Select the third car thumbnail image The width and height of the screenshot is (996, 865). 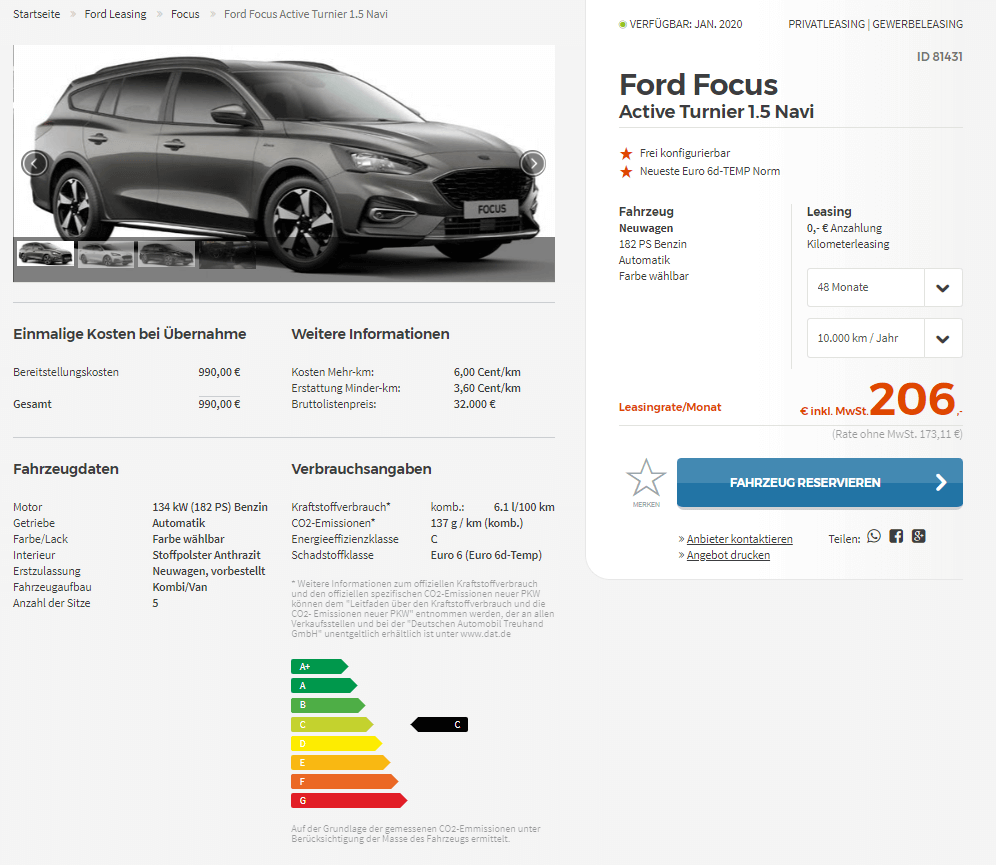tap(166, 254)
